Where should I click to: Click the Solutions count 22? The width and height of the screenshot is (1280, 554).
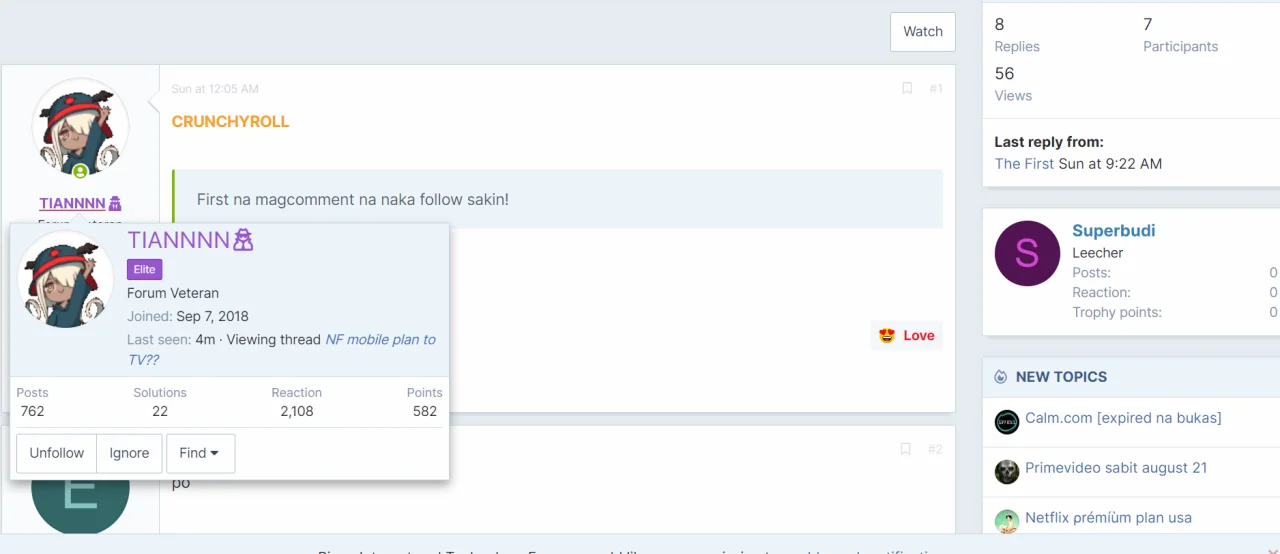[x=160, y=411]
